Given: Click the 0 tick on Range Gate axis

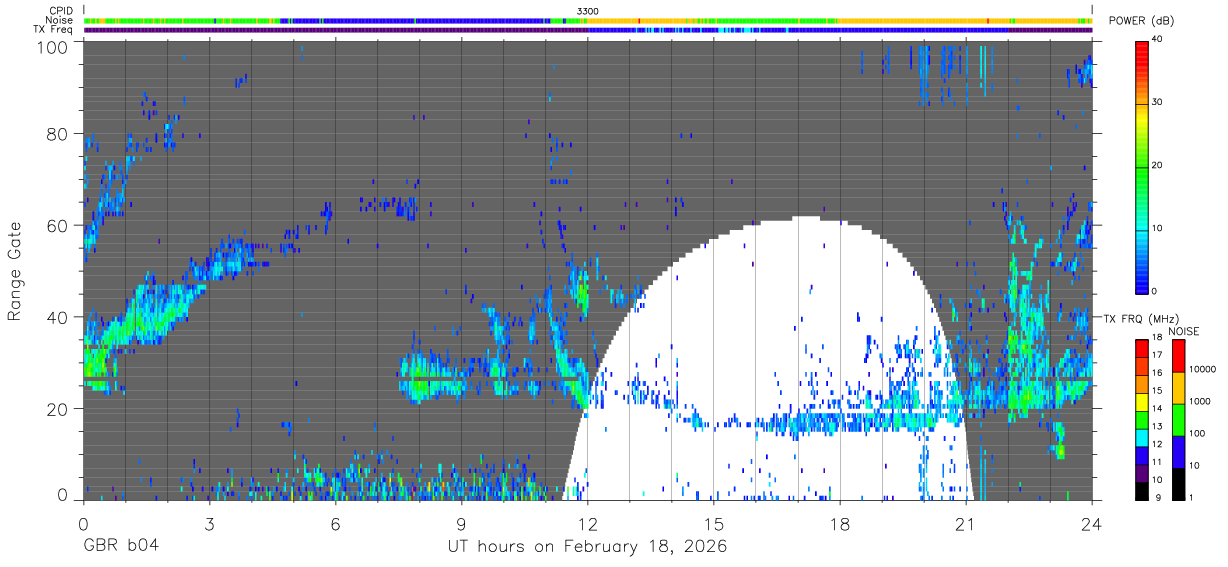Looking at the screenshot, I should pos(62,494).
